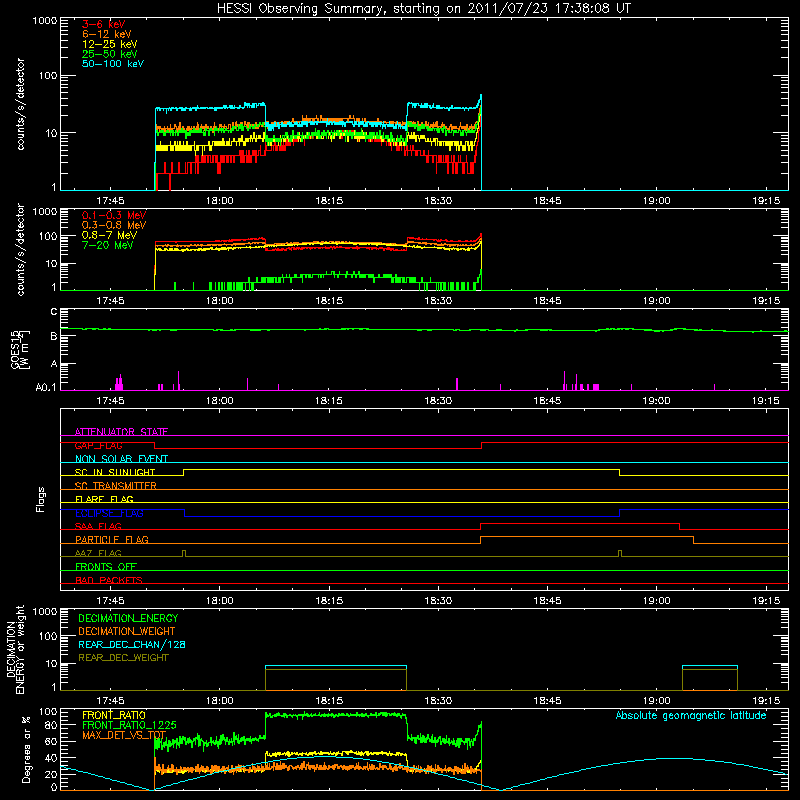This screenshot has width=800, height=800.
Task: Select the 50-100 keV legend label
Action: point(113,64)
